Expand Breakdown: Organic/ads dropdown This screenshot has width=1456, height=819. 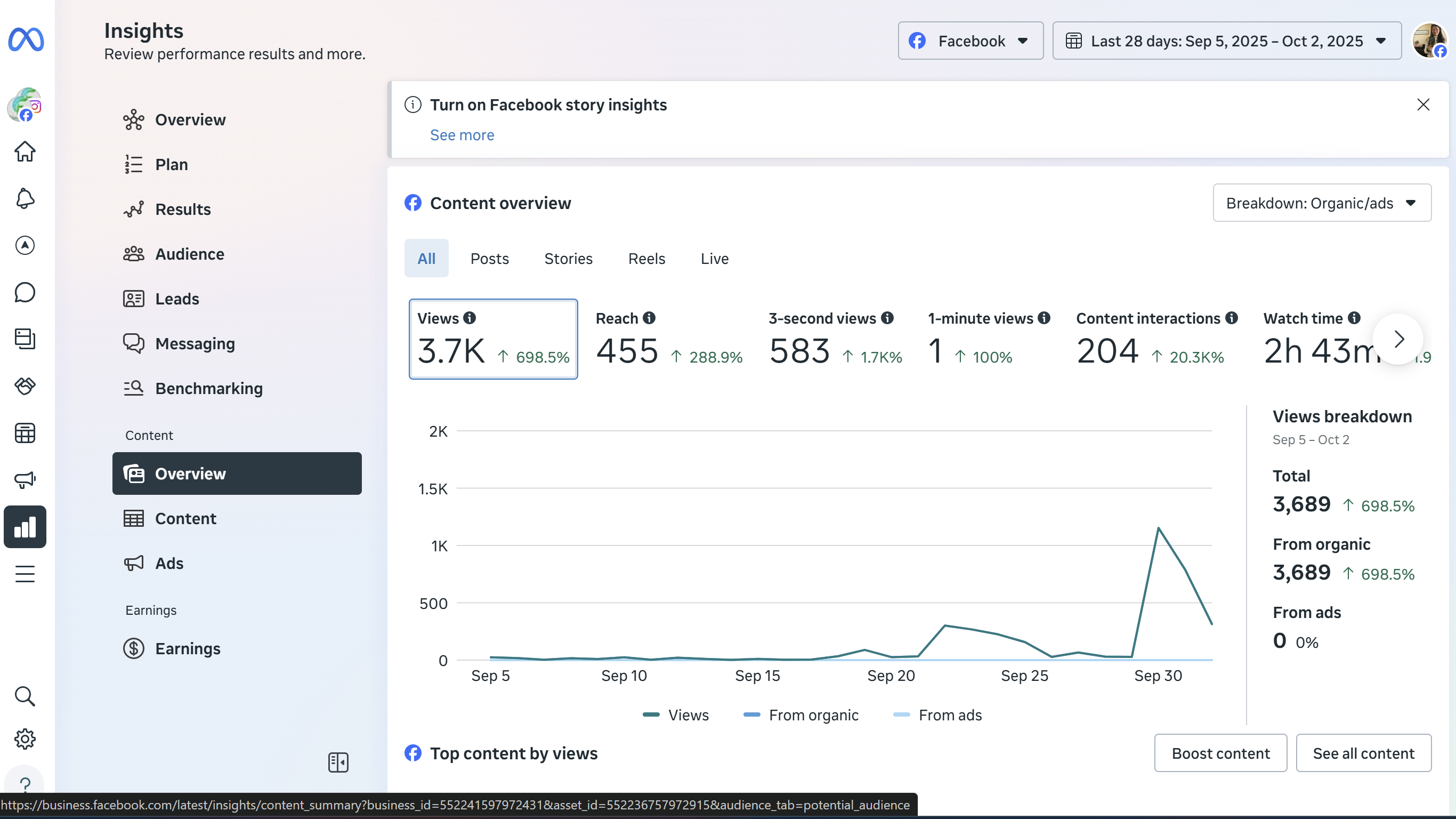1322,203
